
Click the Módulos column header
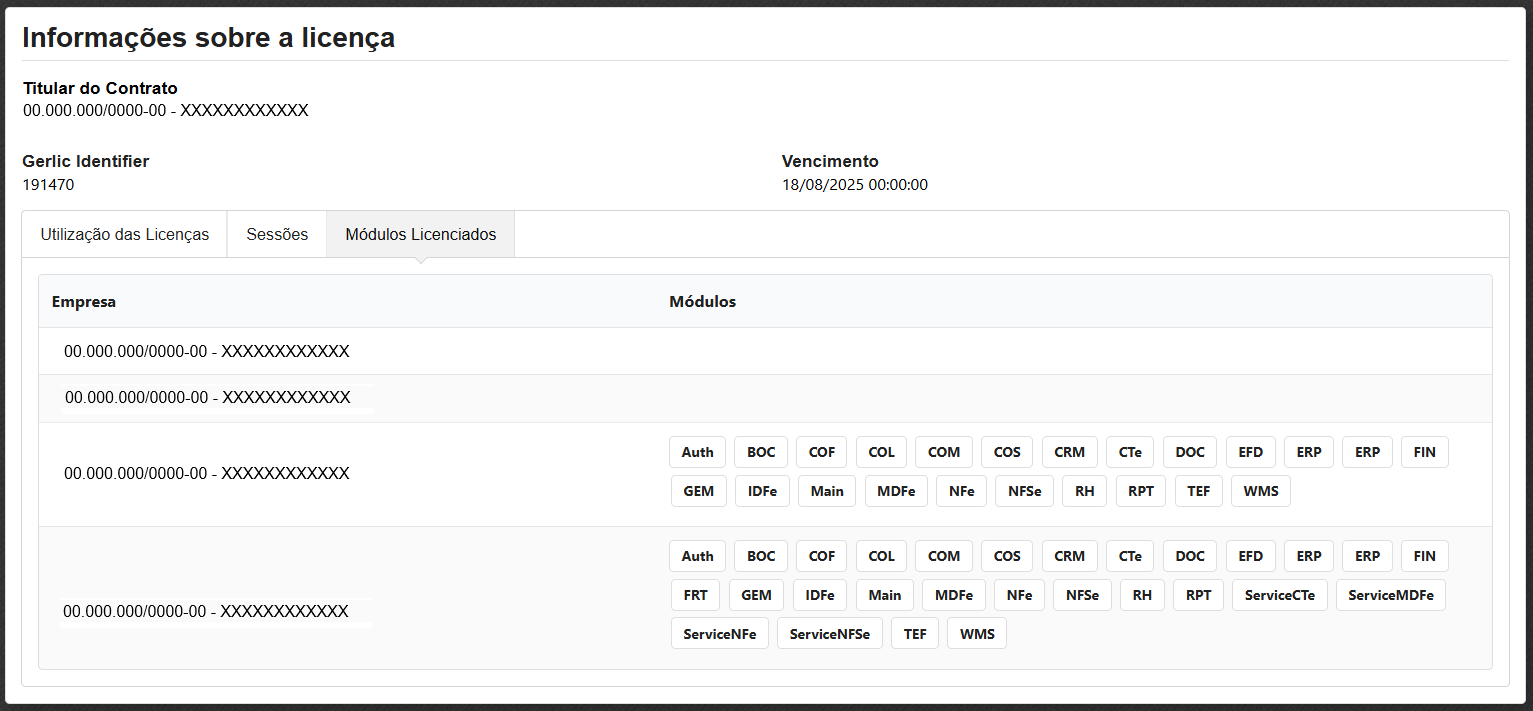[x=702, y=302]
